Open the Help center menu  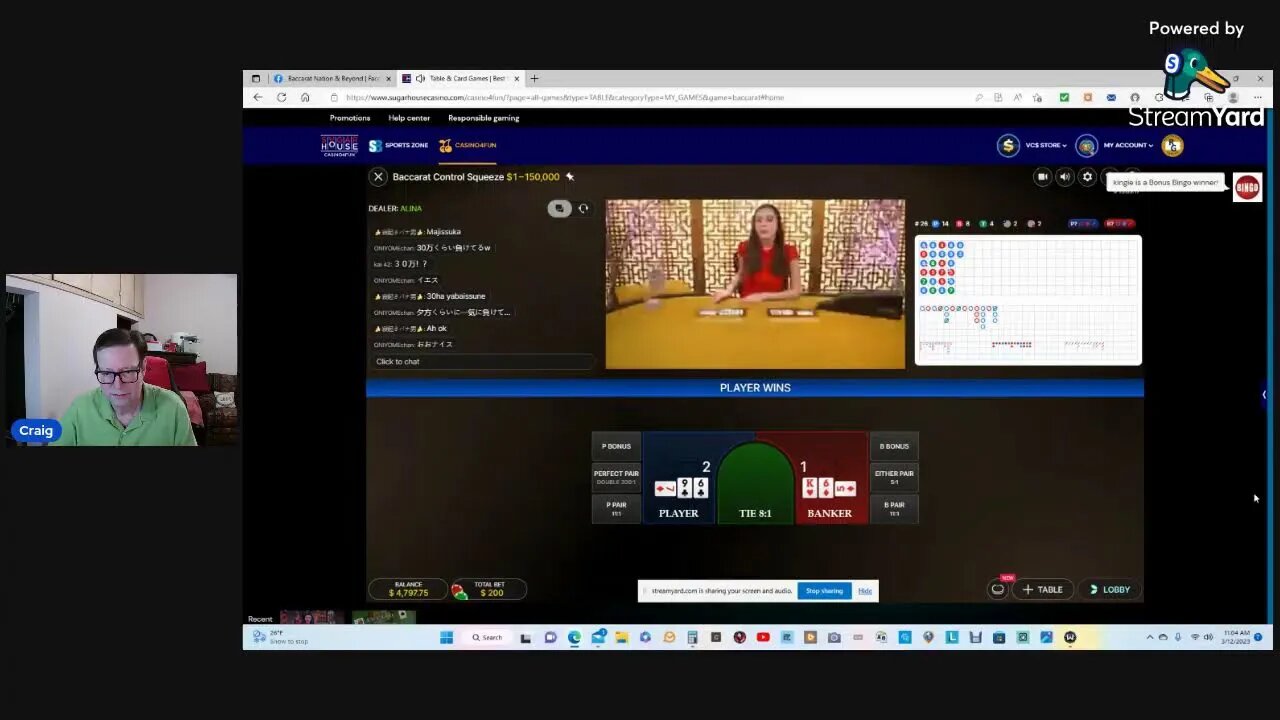[409, 118]
